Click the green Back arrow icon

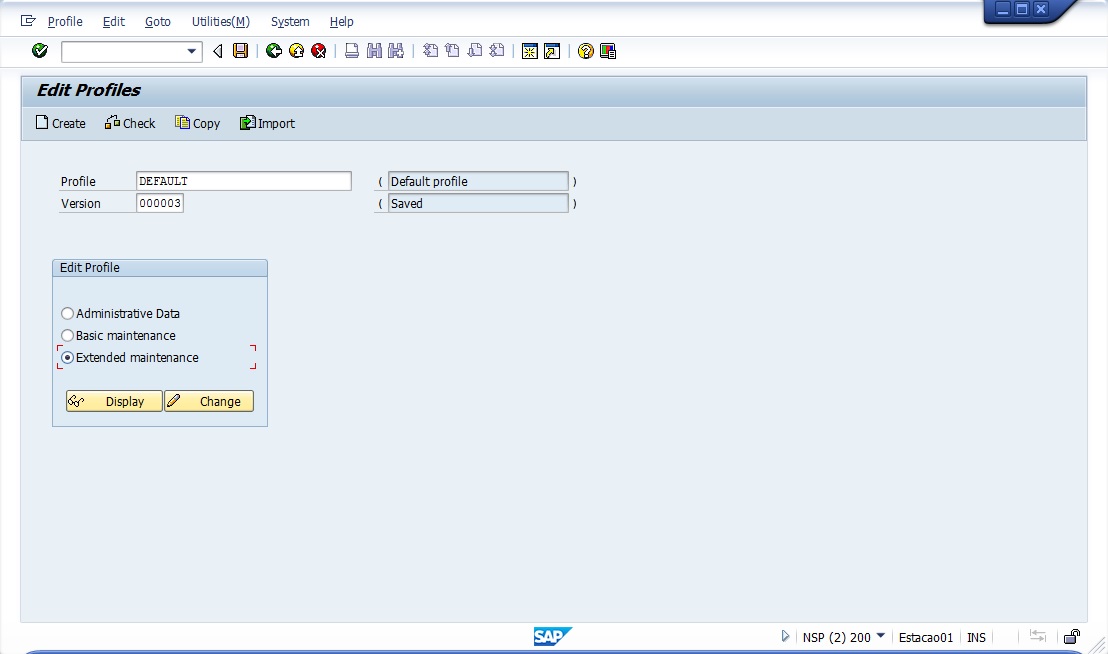click(x=274, y=51)
